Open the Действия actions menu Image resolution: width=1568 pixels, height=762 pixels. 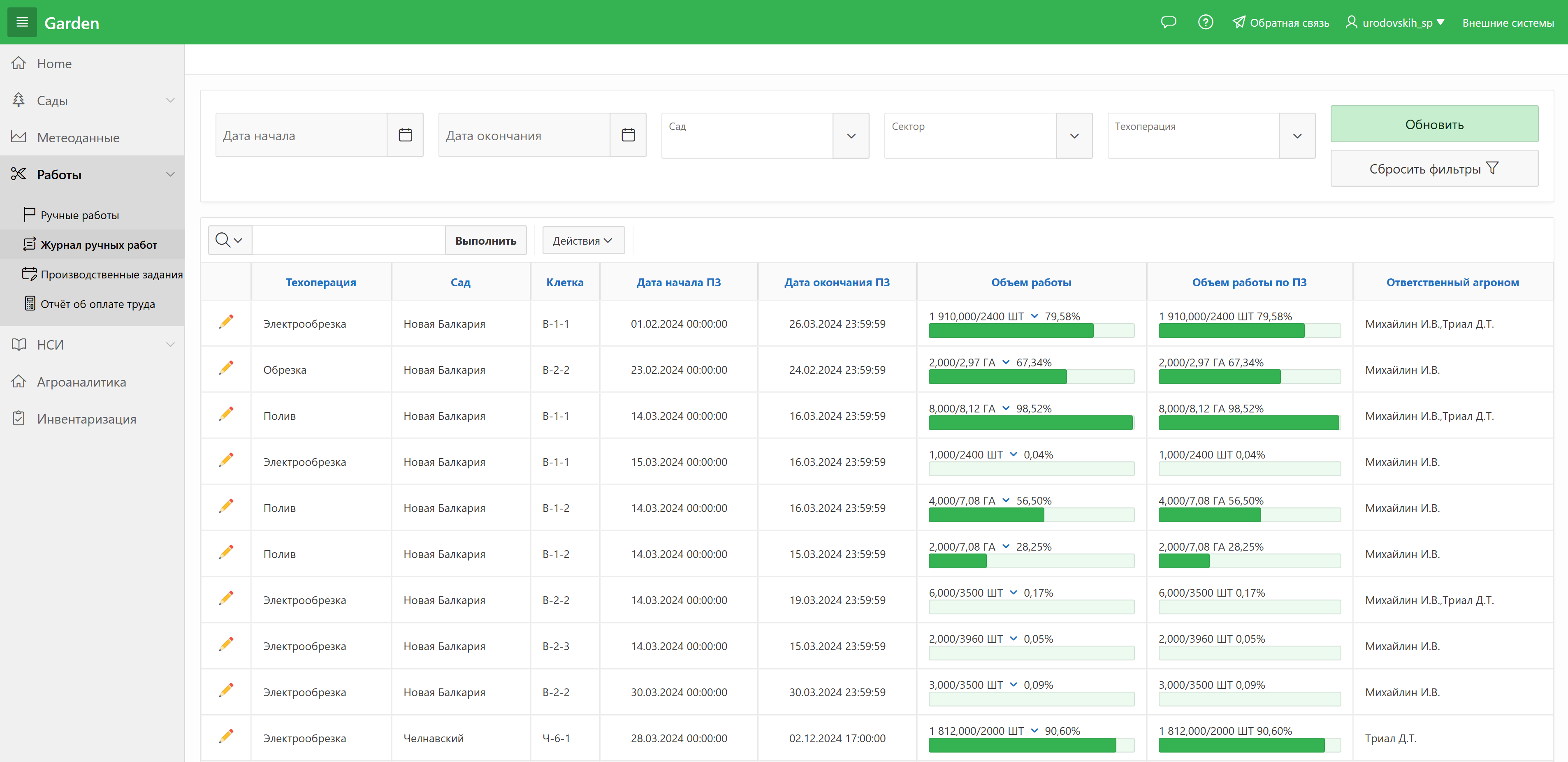point(582,241)
